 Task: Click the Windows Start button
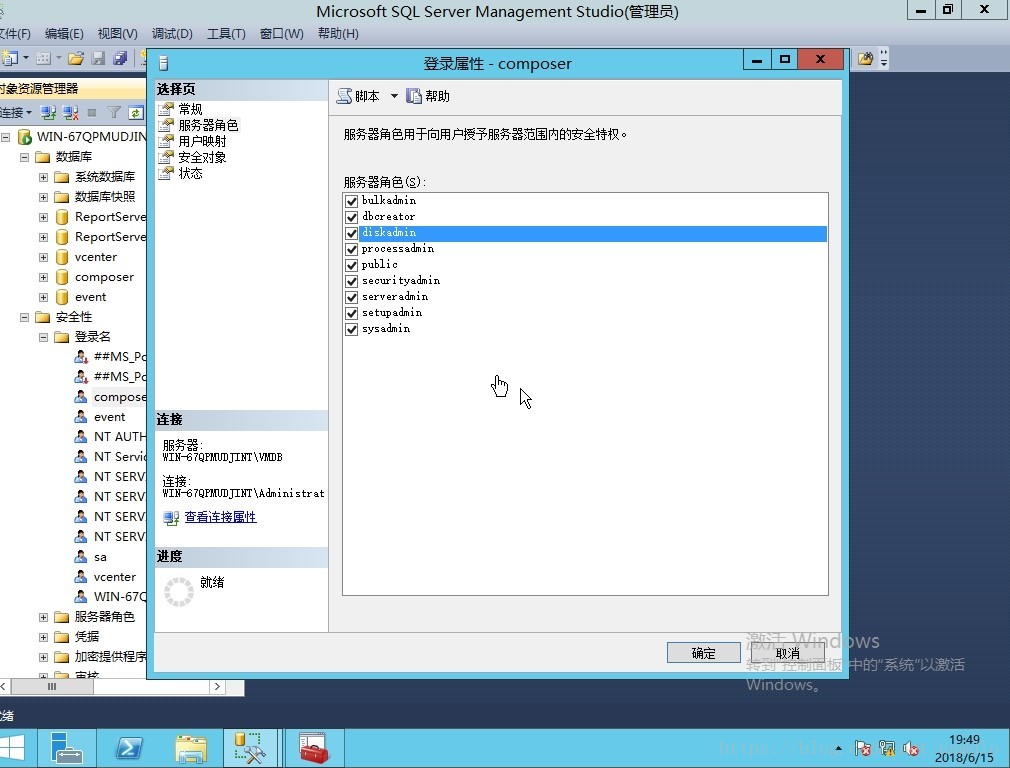click(13, 749)
